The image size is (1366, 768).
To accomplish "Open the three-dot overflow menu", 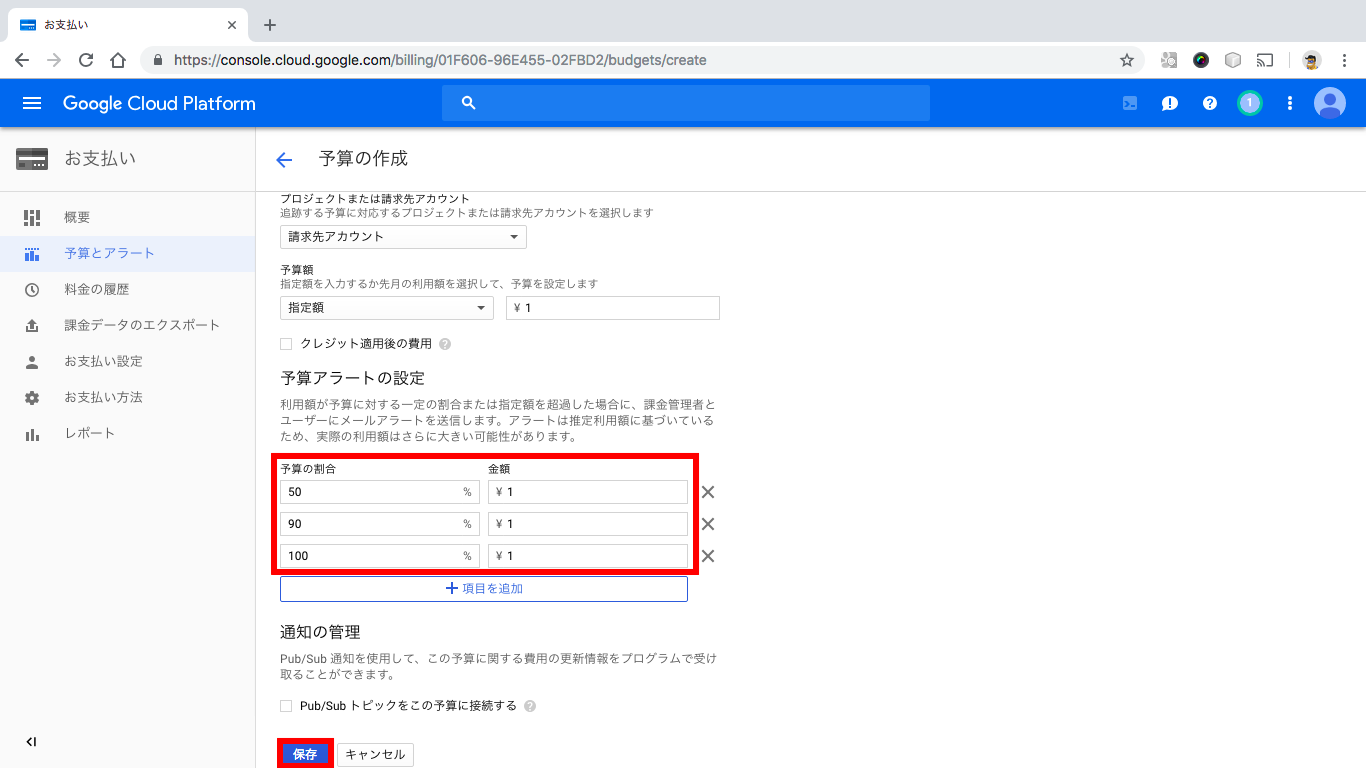I will point(1289,103).
